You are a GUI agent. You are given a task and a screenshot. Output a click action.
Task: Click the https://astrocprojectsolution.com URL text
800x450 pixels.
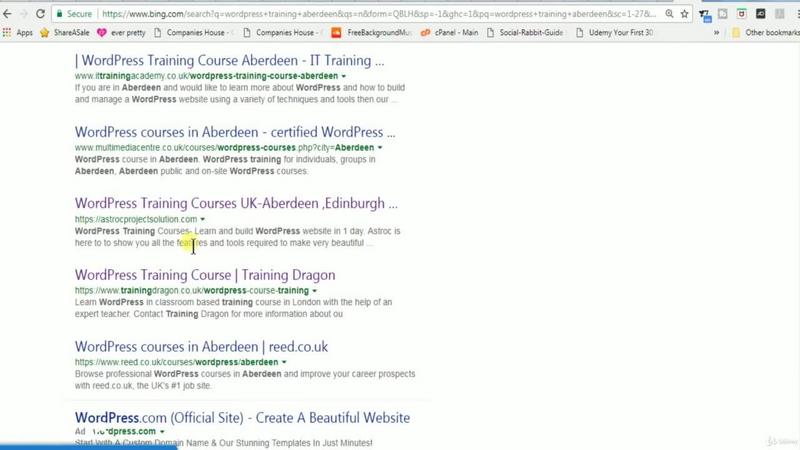136,219
